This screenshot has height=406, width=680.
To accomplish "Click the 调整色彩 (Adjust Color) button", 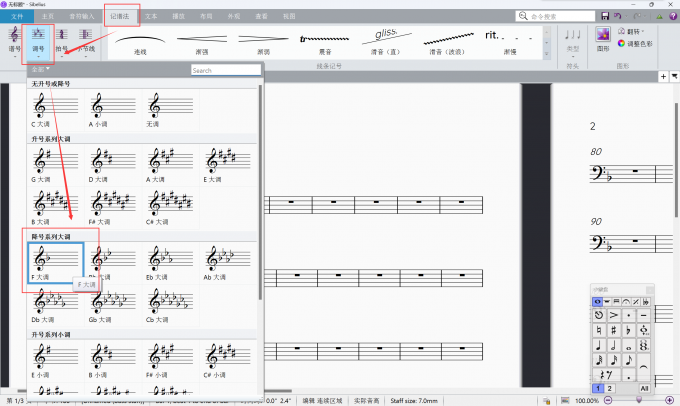I will [x=635, y=43].
